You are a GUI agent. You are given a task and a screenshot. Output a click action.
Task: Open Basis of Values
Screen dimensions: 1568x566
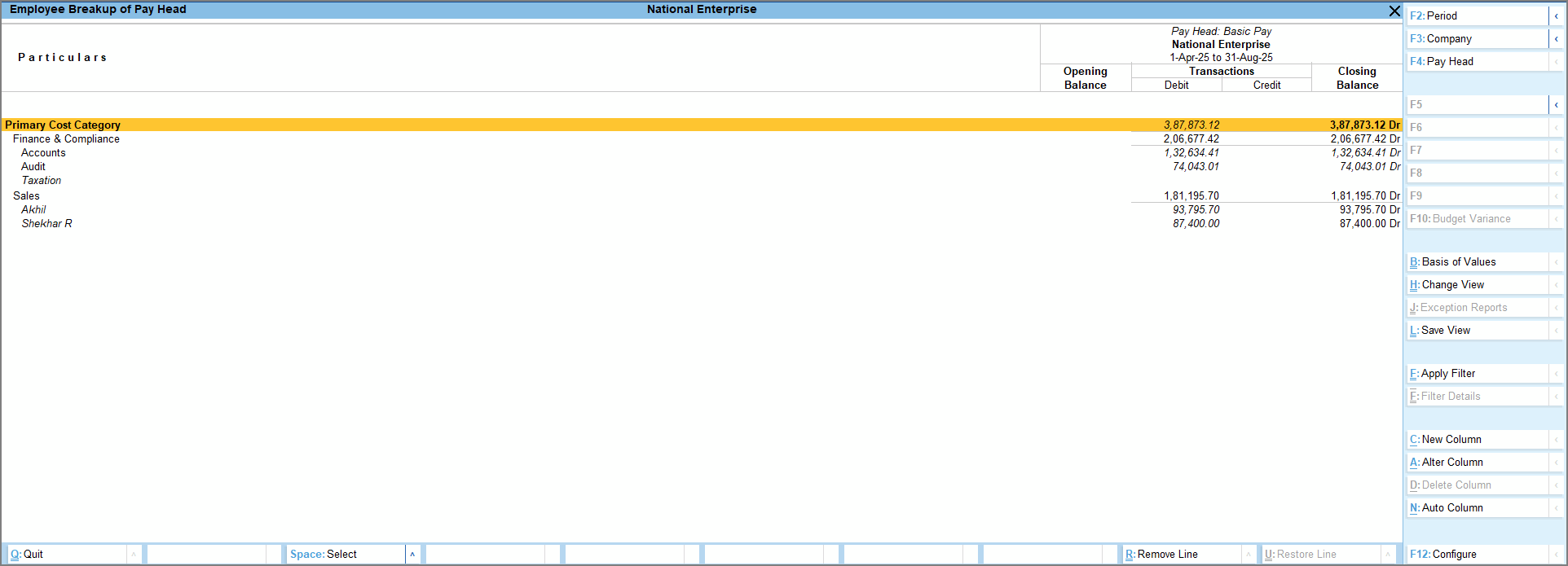tap(1475, 261)
